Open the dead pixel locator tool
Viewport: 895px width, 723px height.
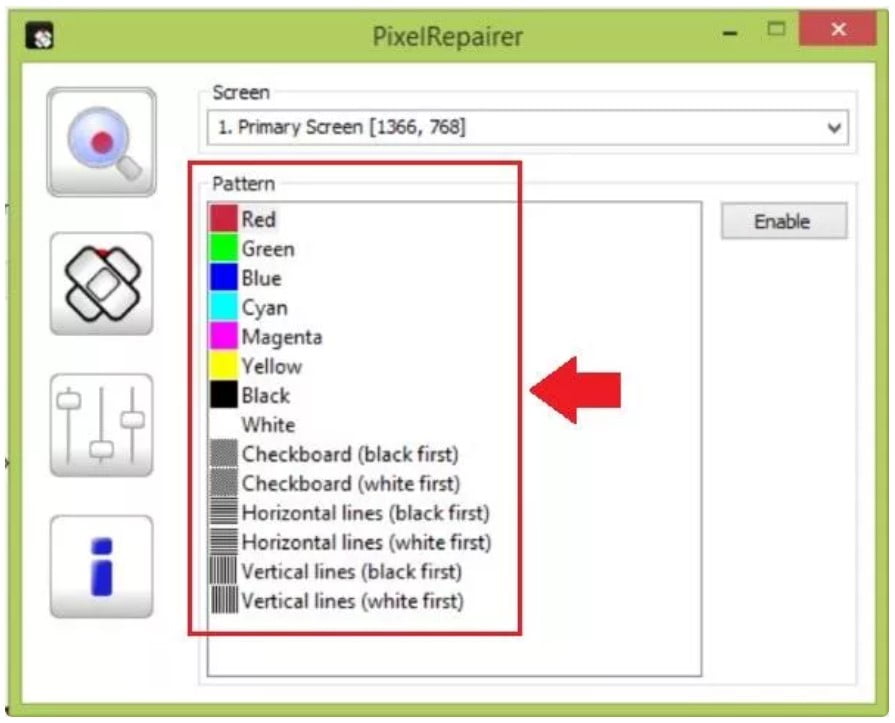click(102, 142)
